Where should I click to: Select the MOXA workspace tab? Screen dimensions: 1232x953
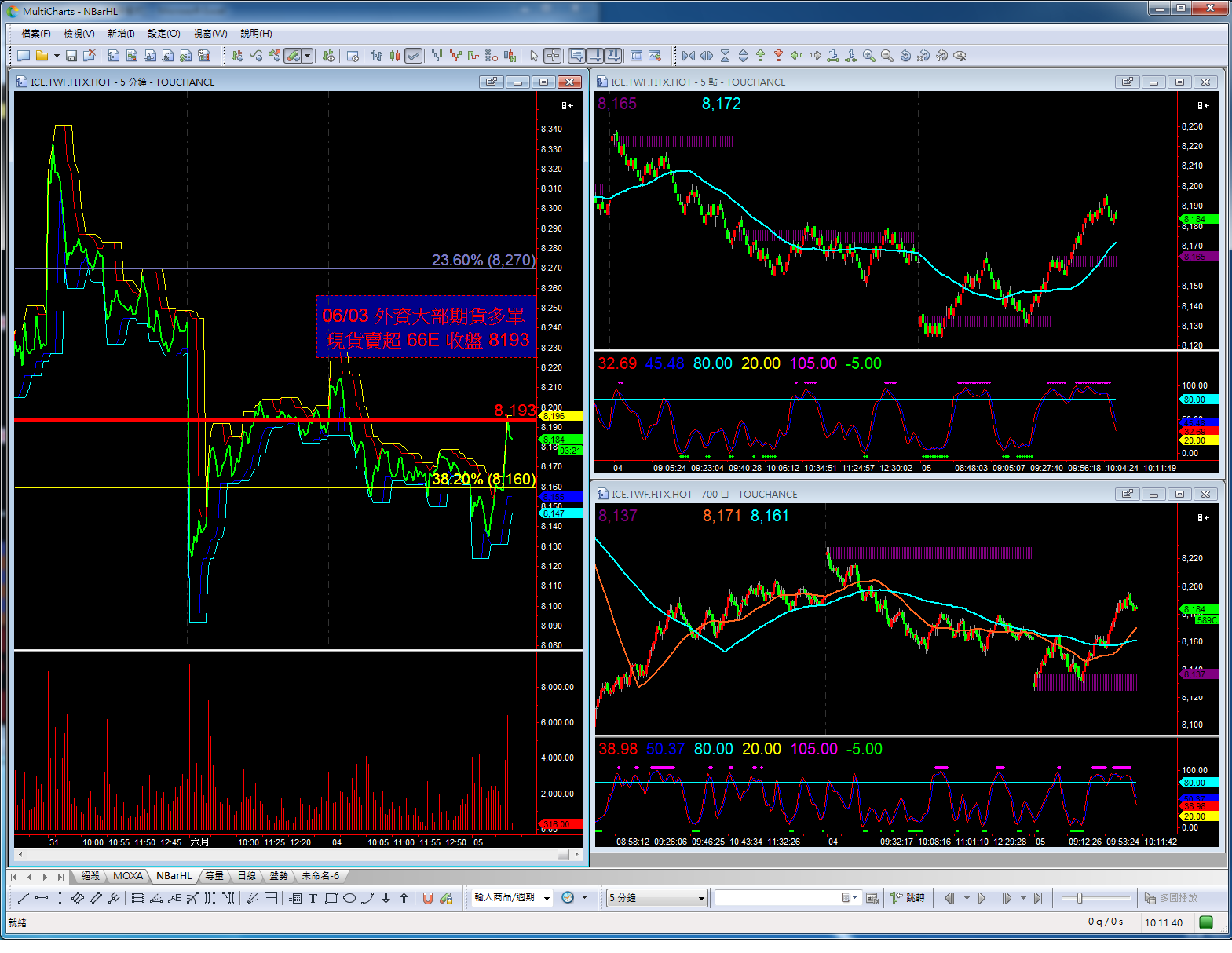[x=127, y=876]
